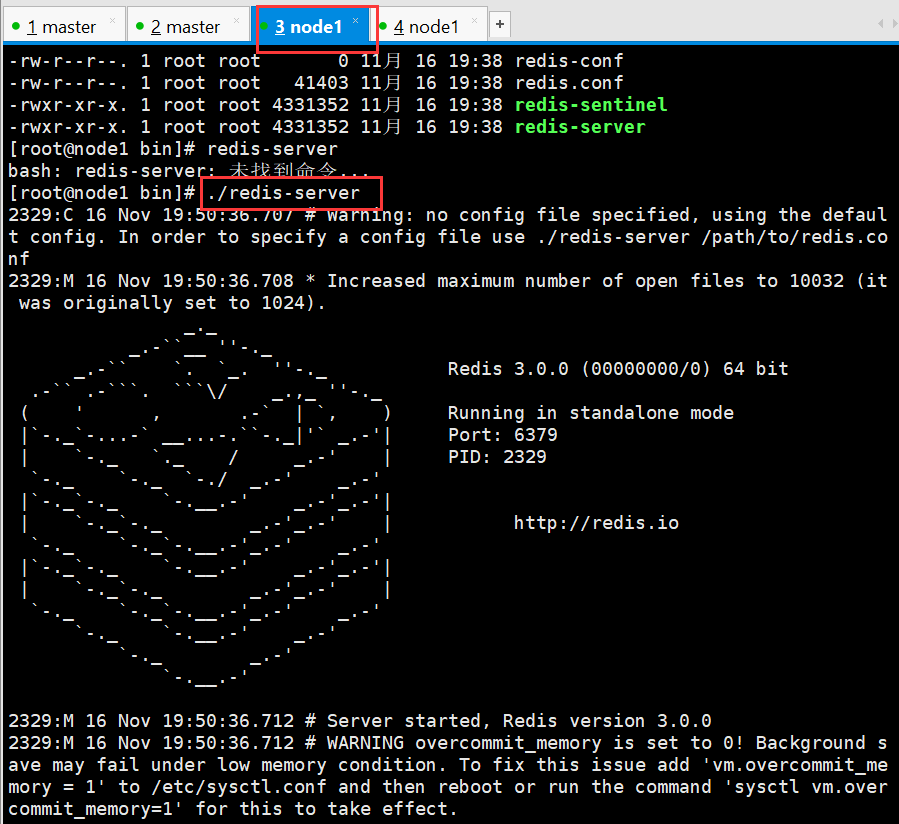Click the green 'redis-sentinel' file name
This screenshot has width=899, height=824.
coord(591,105)
